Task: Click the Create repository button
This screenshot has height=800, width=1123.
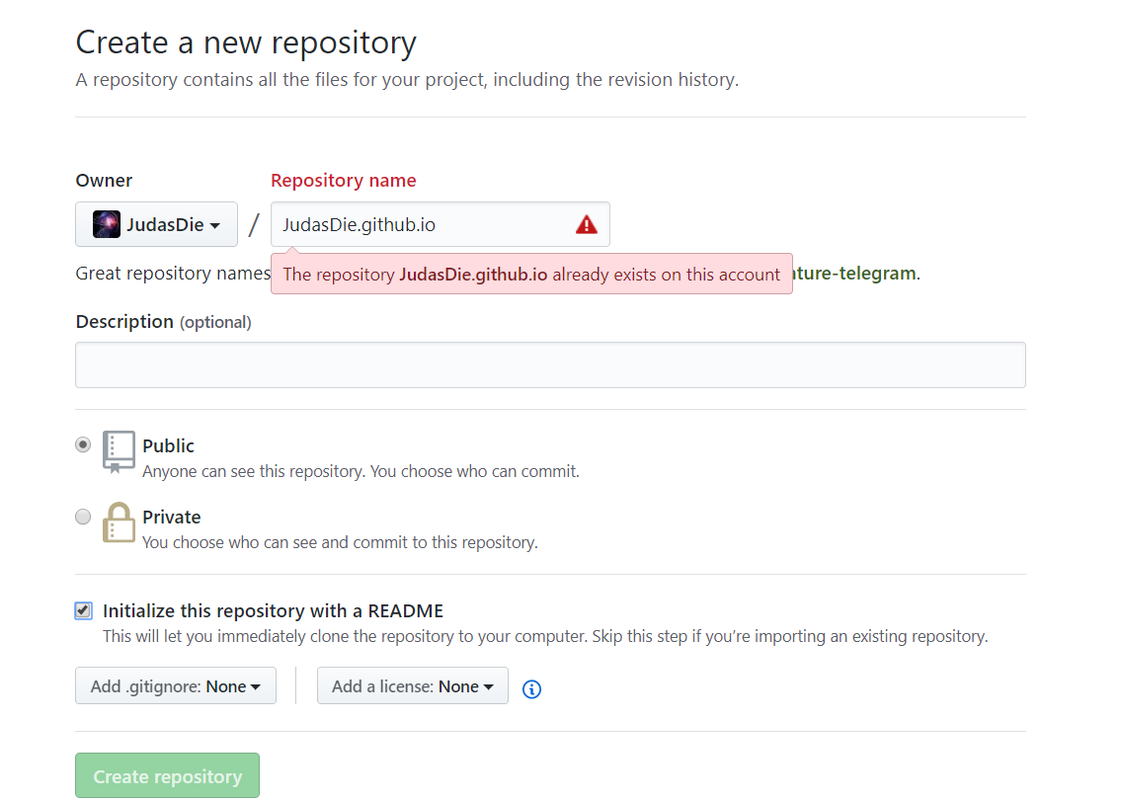Action: [x=167, y=776]
